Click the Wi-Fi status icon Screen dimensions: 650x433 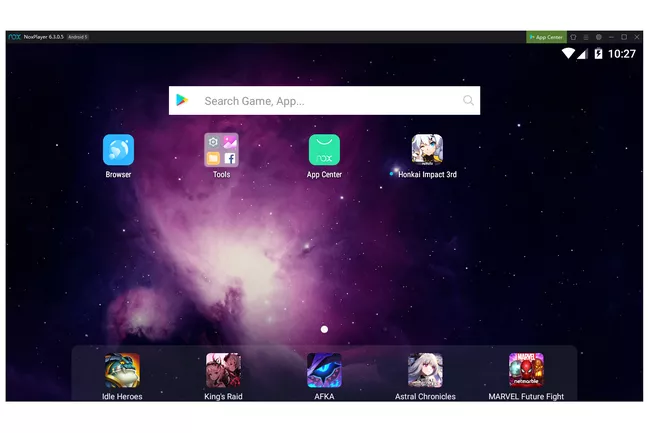(568, 53)
